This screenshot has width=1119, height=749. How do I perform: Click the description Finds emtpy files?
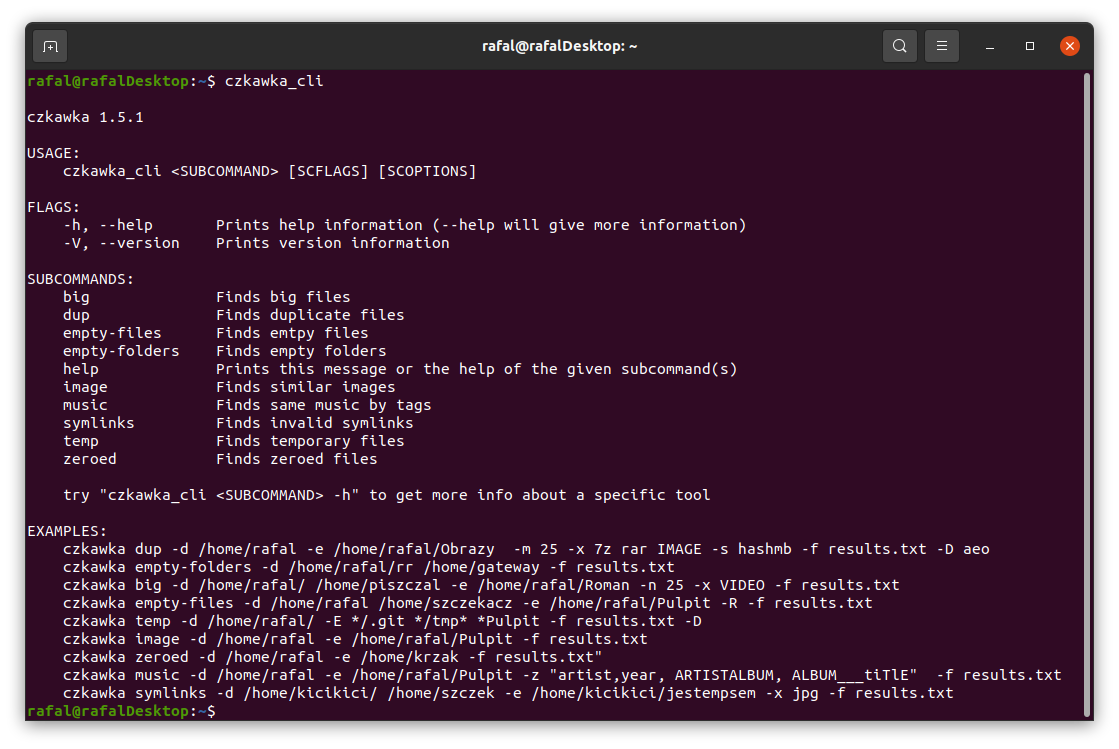[292, 333]
